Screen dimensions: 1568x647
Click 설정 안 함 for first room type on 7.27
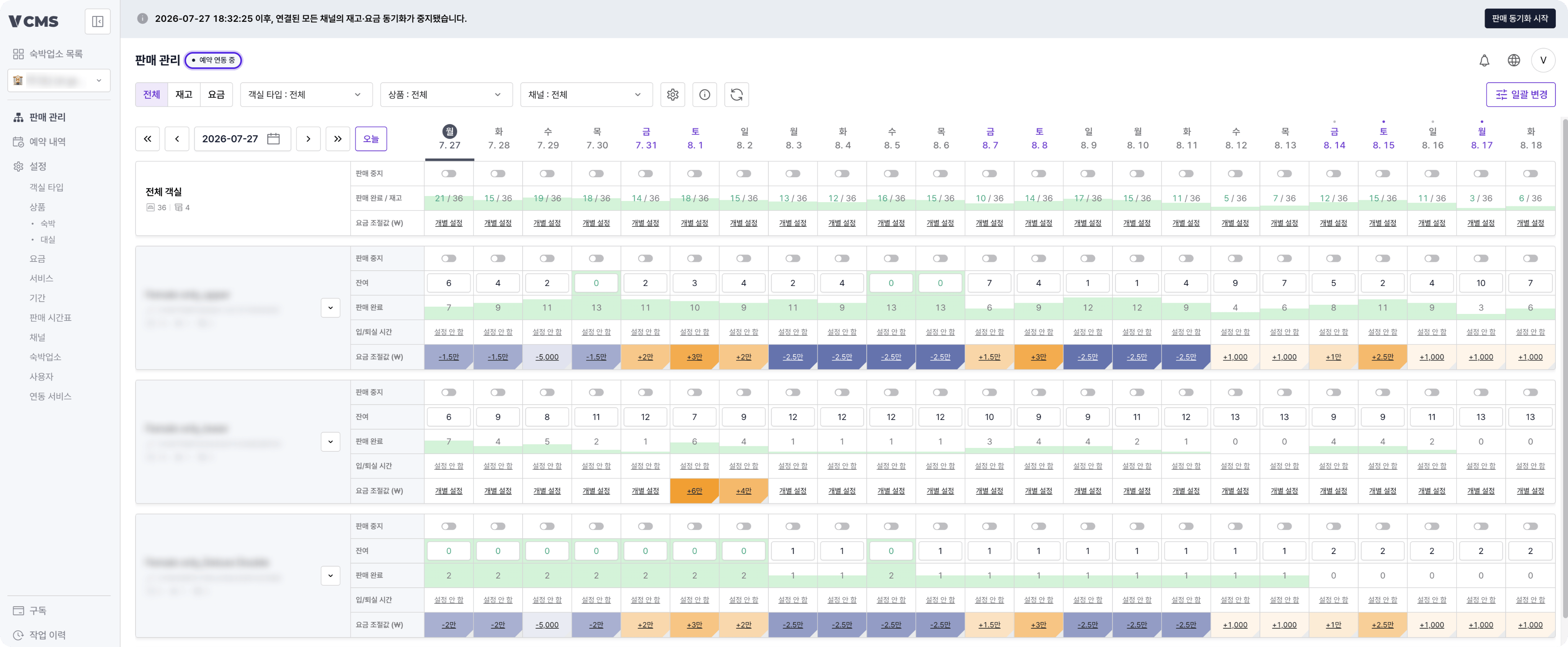(x=449, y=332)
